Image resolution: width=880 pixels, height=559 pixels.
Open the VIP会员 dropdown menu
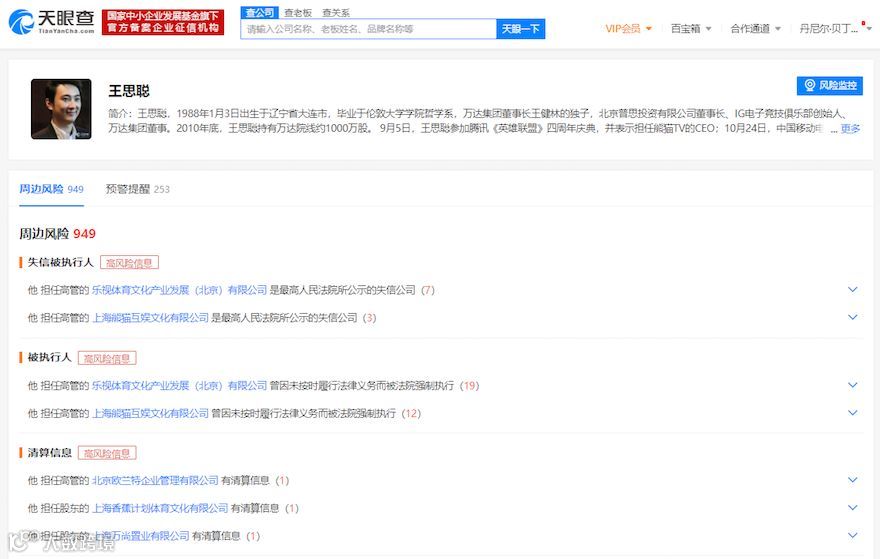629,29
